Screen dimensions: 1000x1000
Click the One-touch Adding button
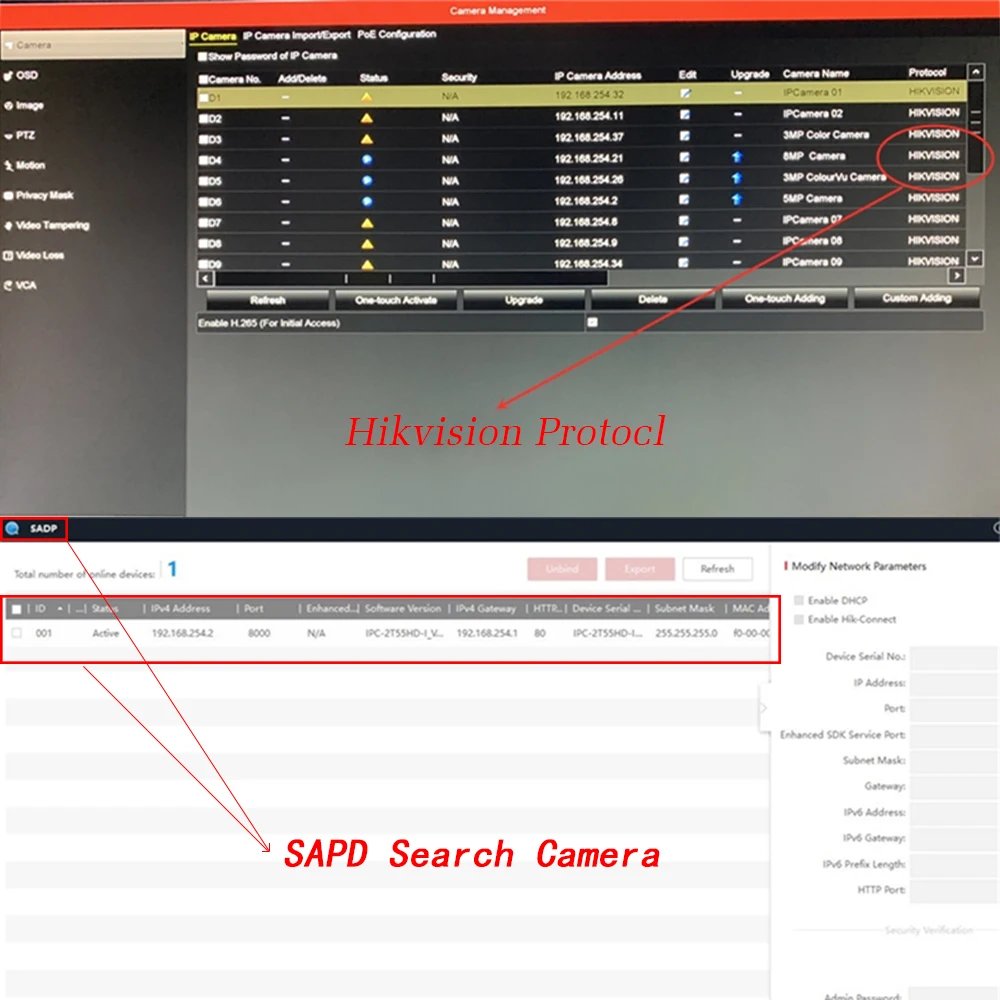click(x=785, y=298)
